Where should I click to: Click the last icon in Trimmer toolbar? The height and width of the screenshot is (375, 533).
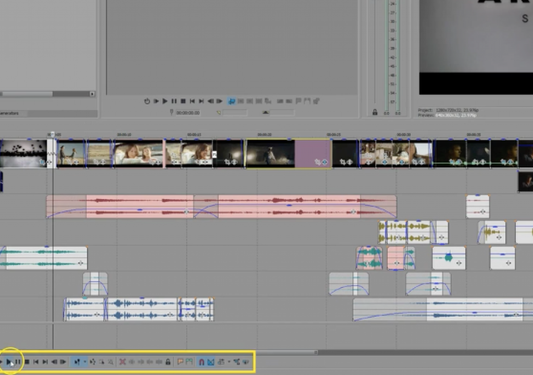316,101
